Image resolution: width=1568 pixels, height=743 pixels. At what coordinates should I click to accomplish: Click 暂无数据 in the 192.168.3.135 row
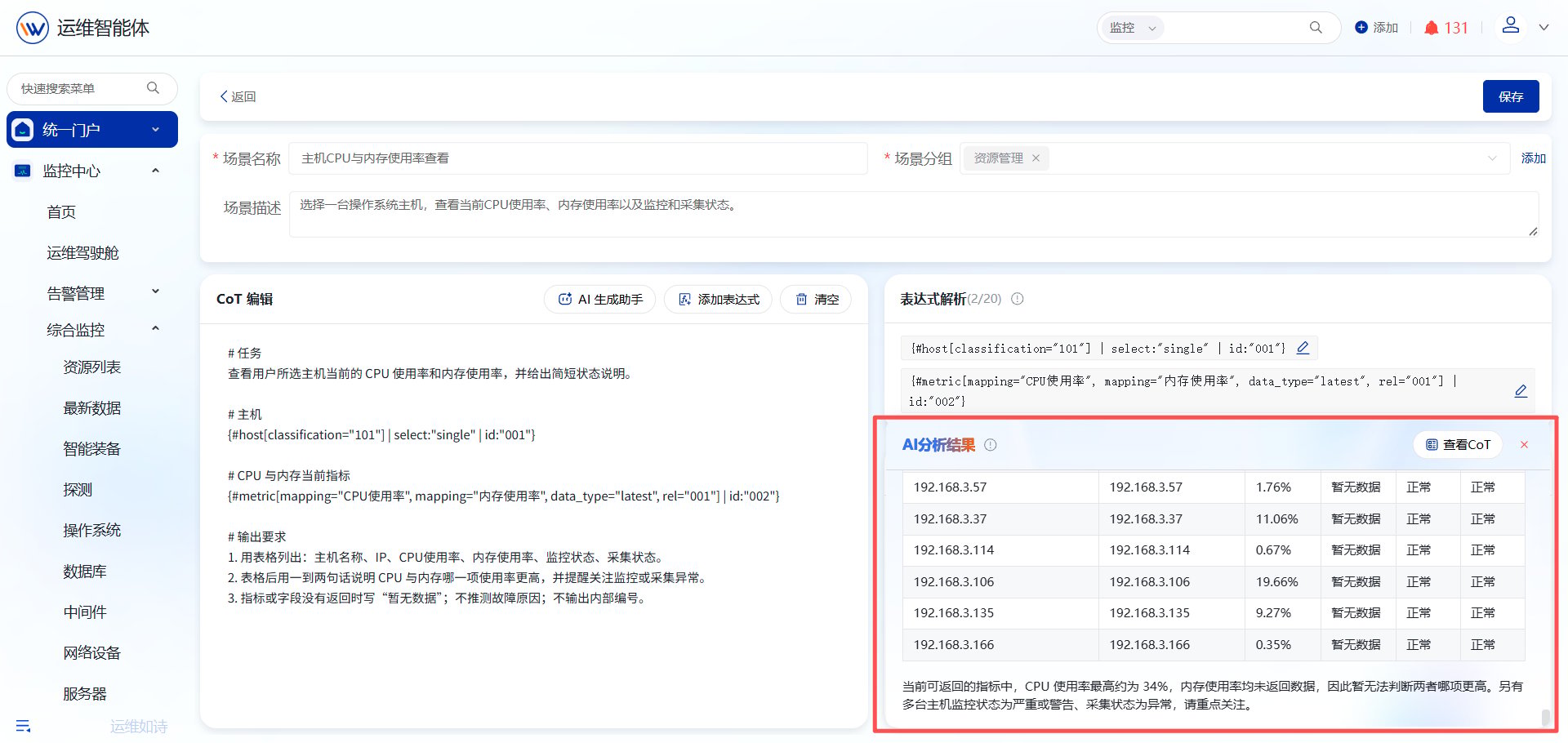(x=1356, y=613)
